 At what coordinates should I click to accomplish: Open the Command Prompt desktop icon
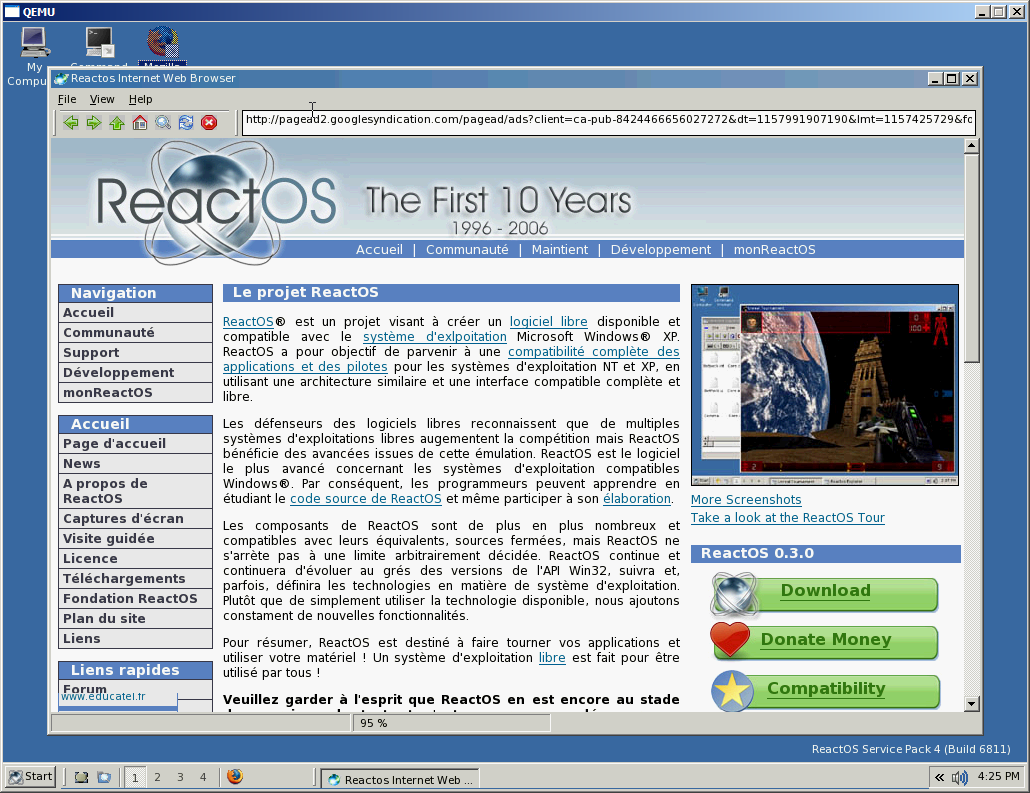99,47
